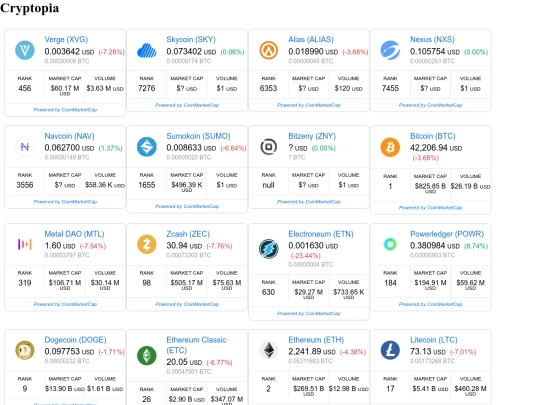
Task: Click Bitcoin market cap $825.85 B
Action: (x=430, y=186)
